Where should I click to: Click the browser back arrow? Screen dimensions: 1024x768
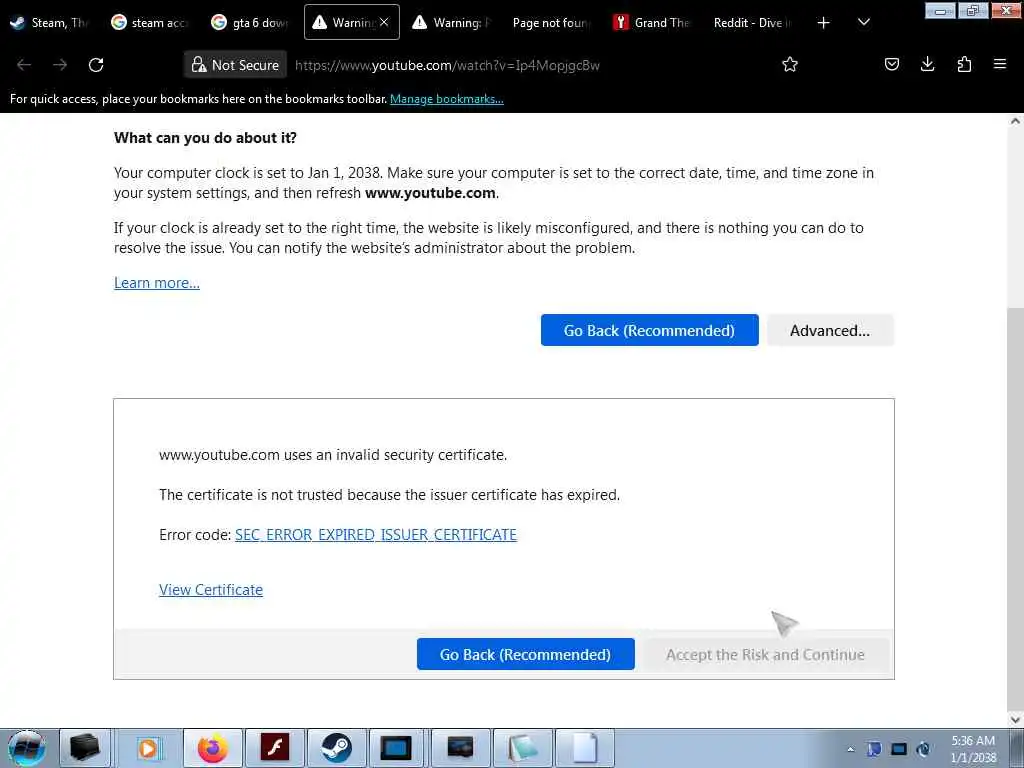24,65
